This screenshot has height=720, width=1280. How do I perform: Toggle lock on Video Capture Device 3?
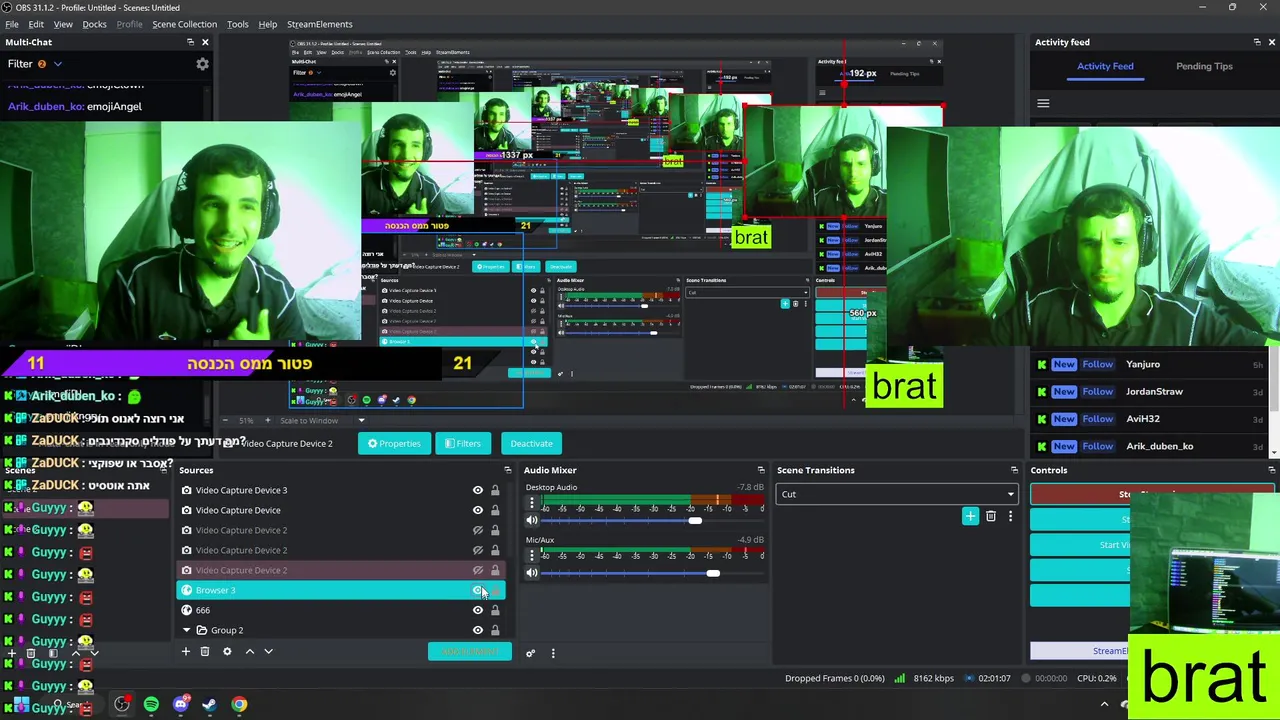(x=495, y=490)
